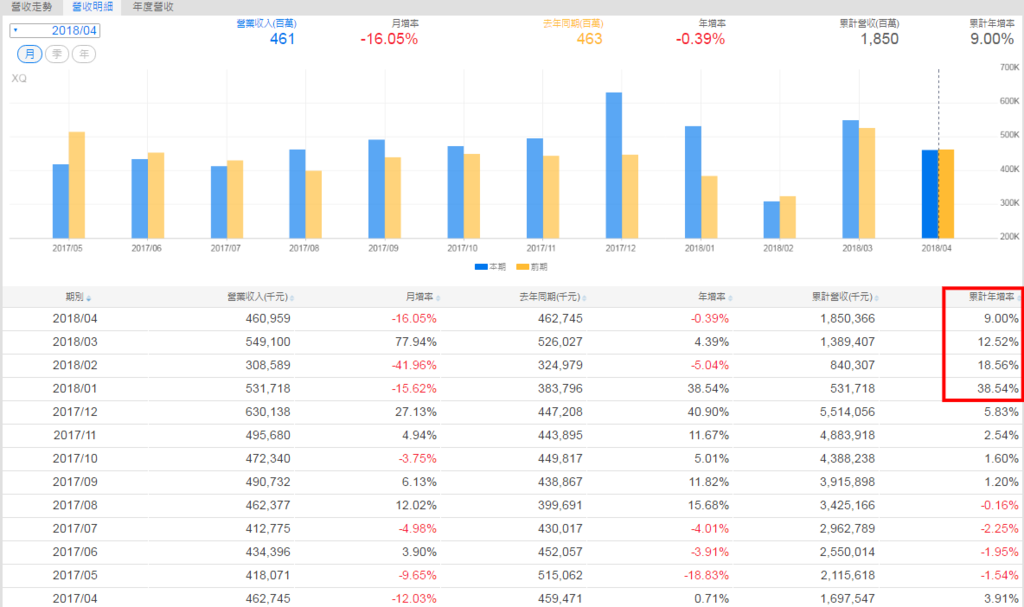Image resolution: width=1024 pixels, height=607 pixels.
Task: Click the 2018/04 row period cell
Action: [74, 319]
